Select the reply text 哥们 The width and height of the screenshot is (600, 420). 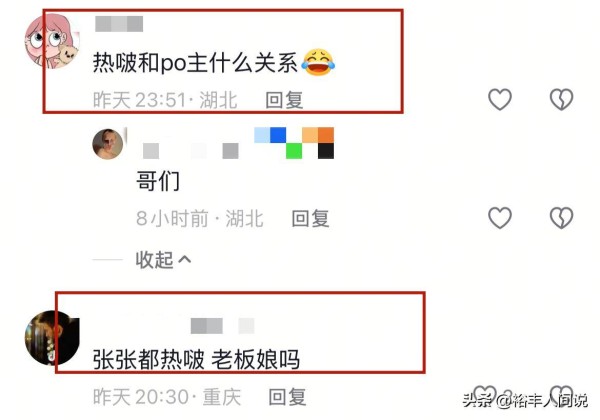pos(158,181)
